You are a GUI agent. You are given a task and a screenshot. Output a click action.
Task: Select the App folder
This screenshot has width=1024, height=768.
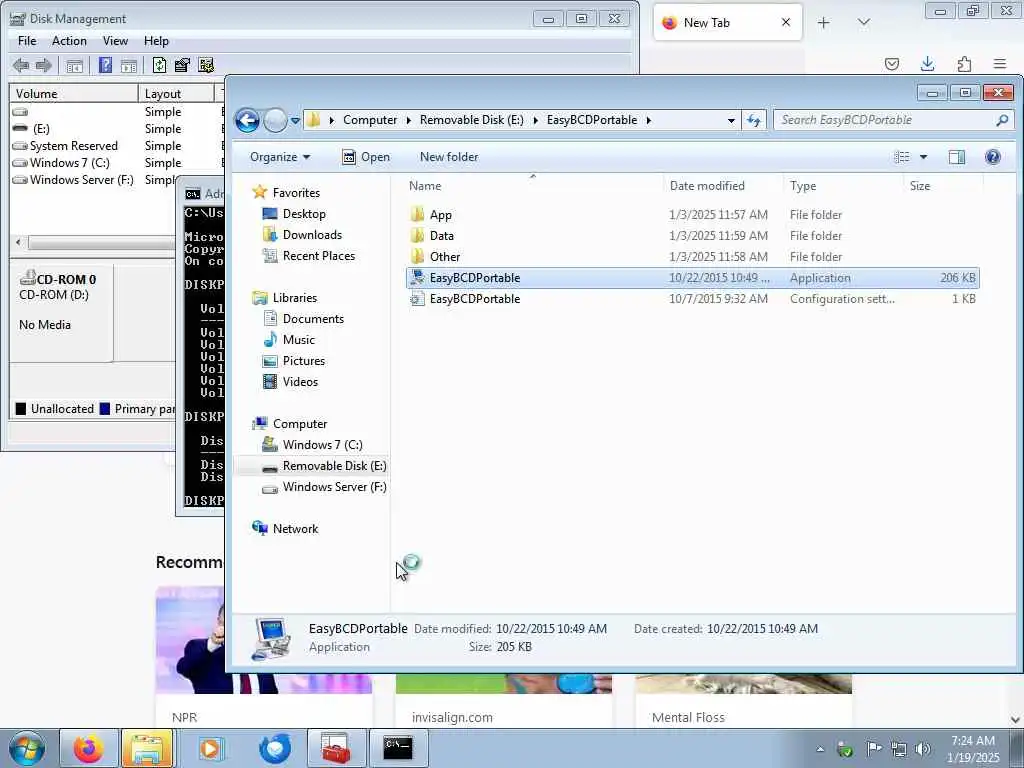[692, 215]
